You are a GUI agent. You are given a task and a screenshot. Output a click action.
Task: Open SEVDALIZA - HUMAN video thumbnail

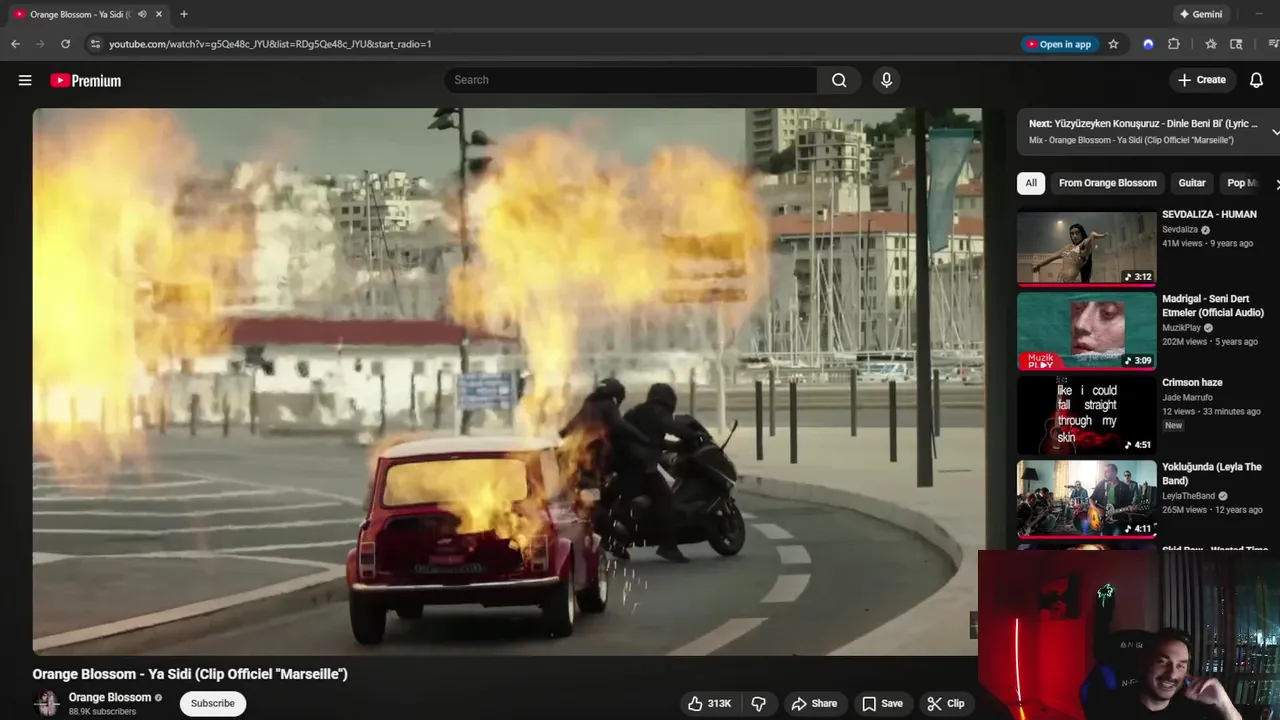(x=1086, y=248)
